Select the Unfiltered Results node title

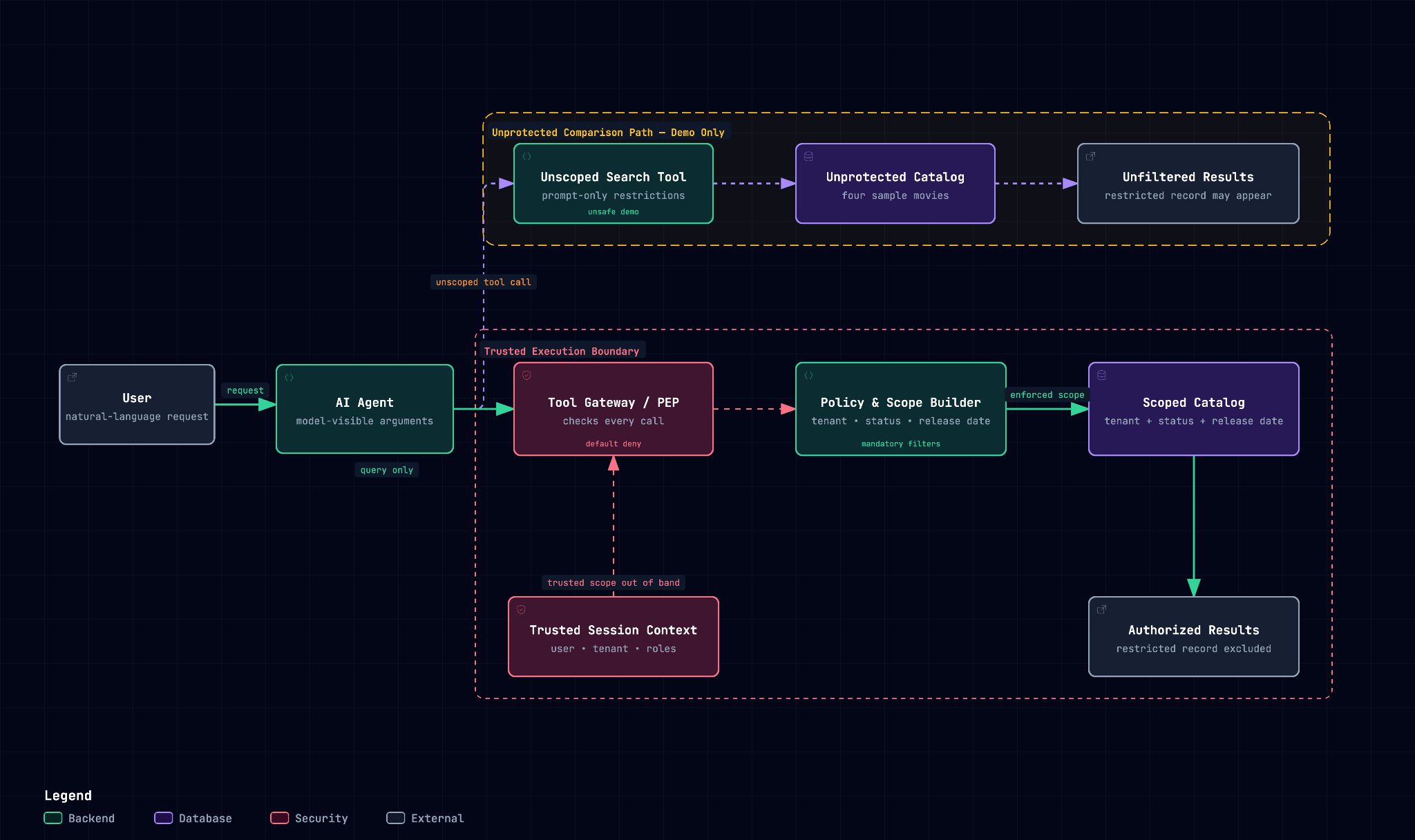click(x=1188, y=177)
